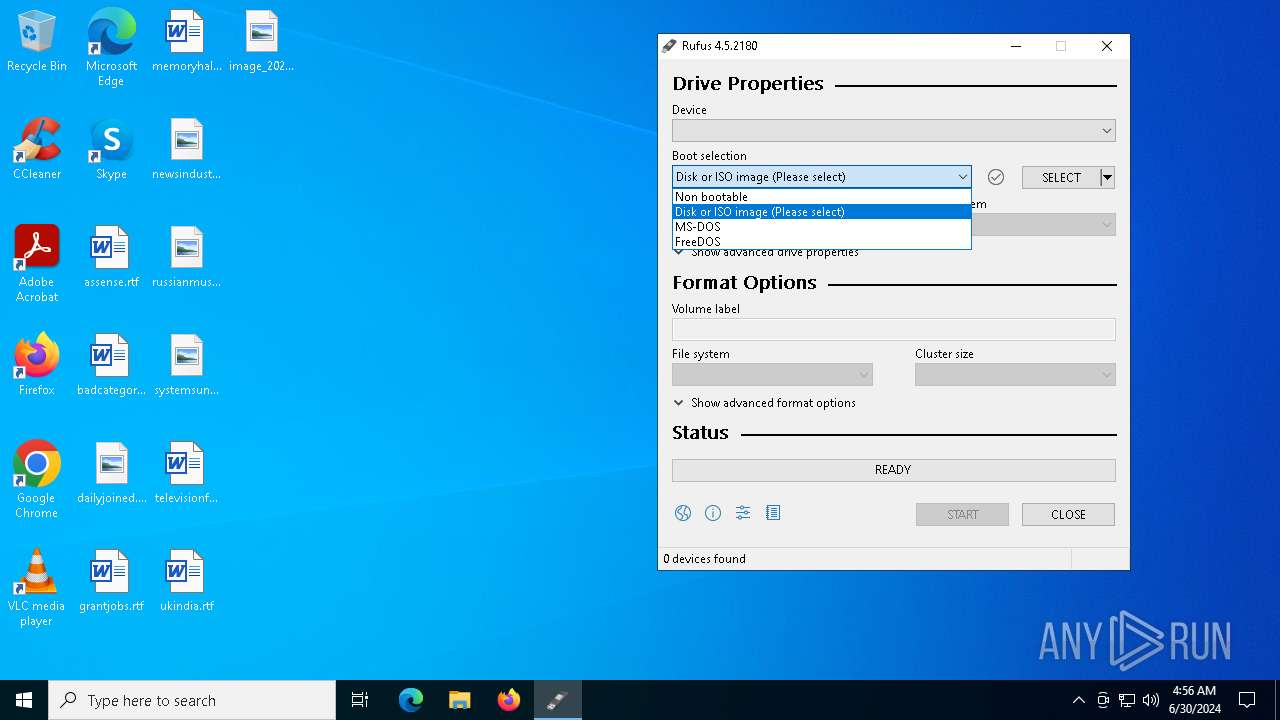Open the target system dropdown

[x=1044, y=225]
